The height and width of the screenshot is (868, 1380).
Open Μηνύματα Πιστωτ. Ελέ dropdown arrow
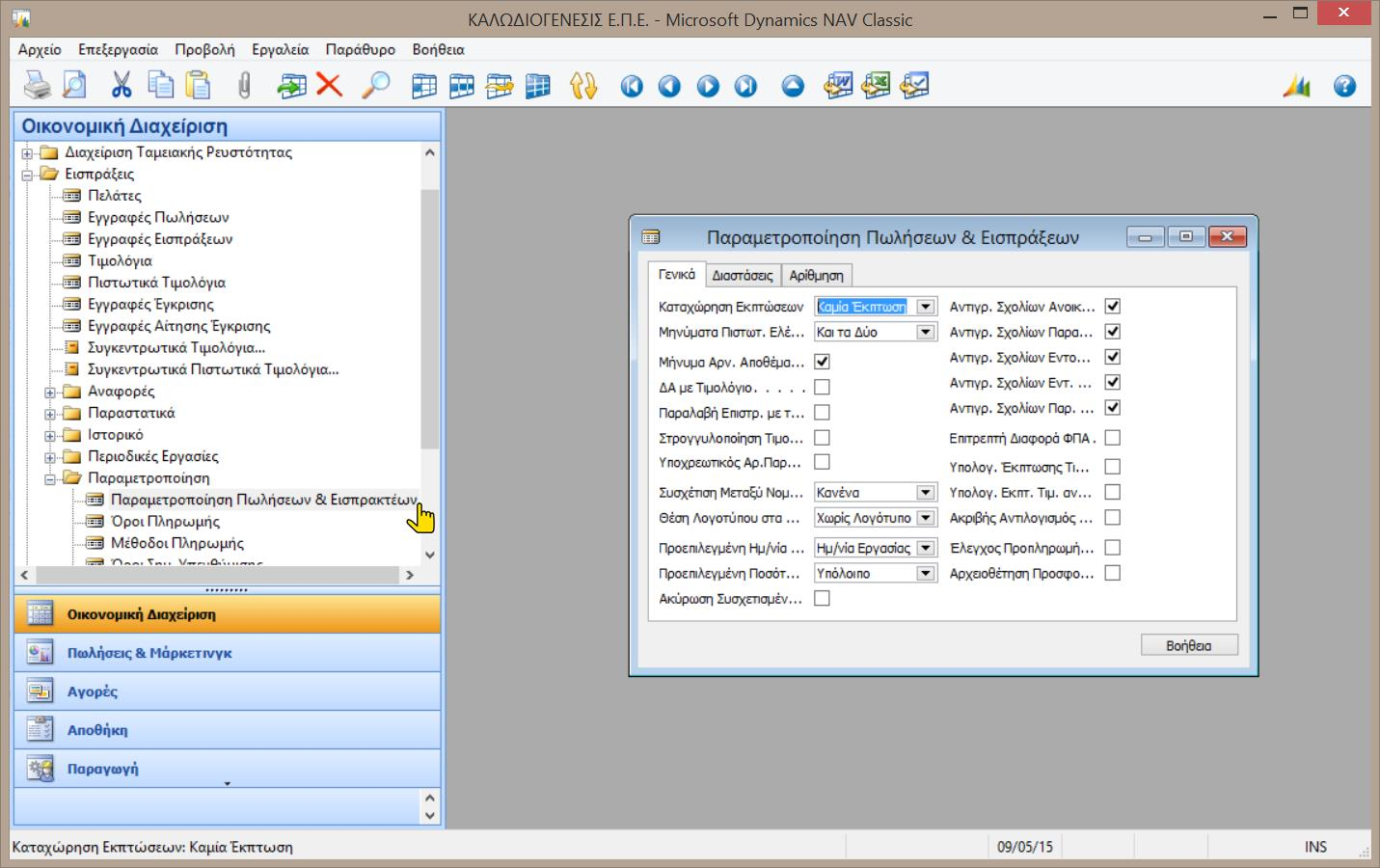click(925, 332)
